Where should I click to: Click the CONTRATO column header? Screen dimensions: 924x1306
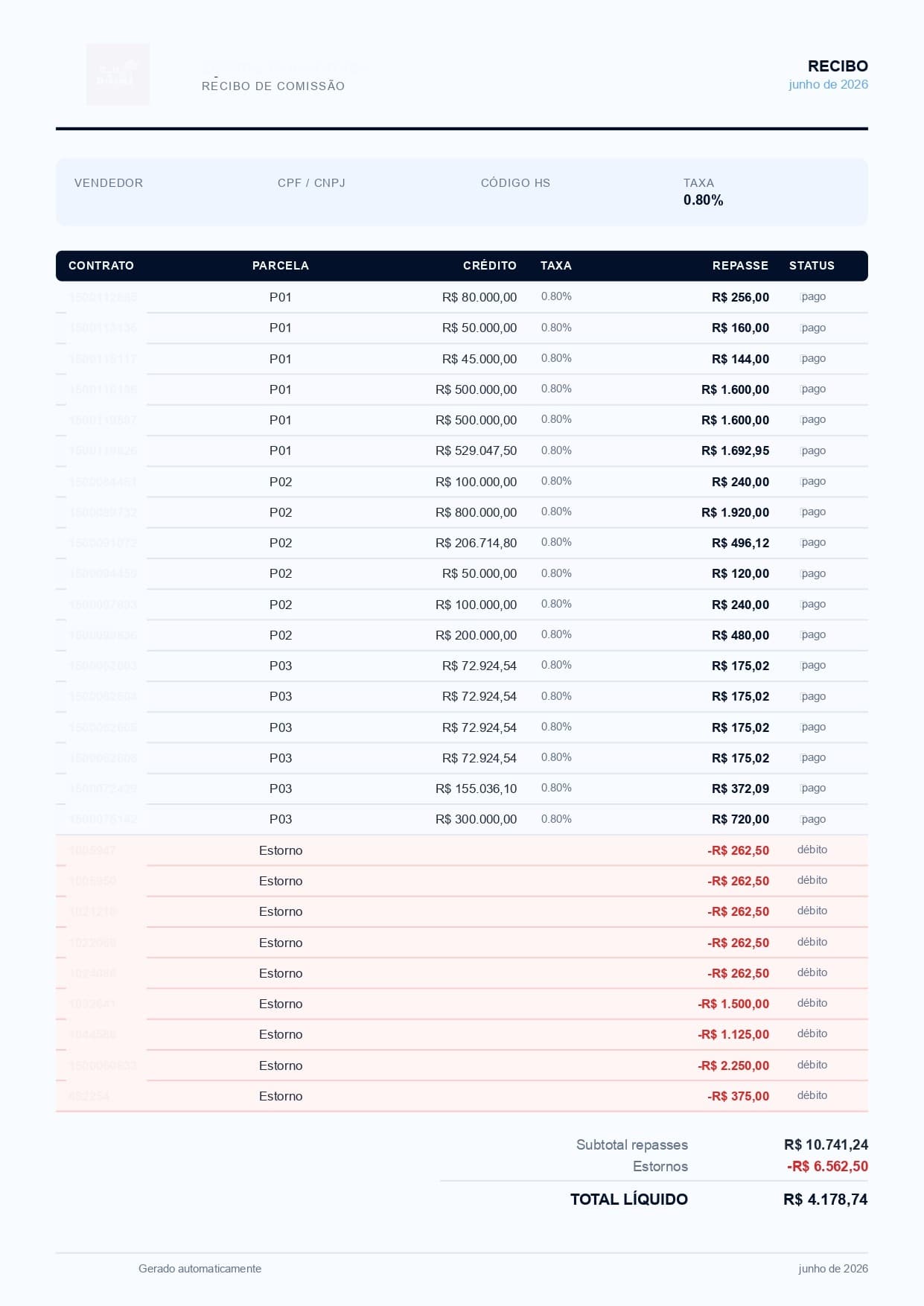pyautogui.click(x=101, y=266)
